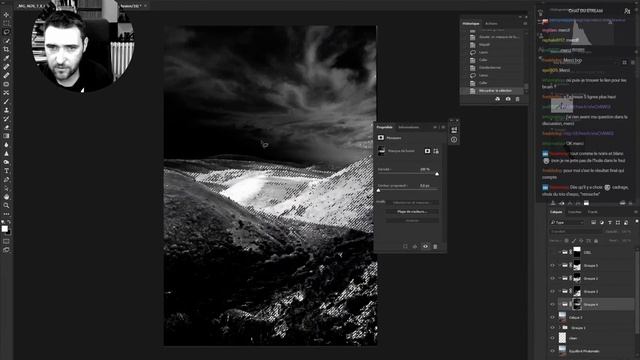Select the Lasso tool
The width and height of the screenshot is (640, 360).
click(6, 32)
